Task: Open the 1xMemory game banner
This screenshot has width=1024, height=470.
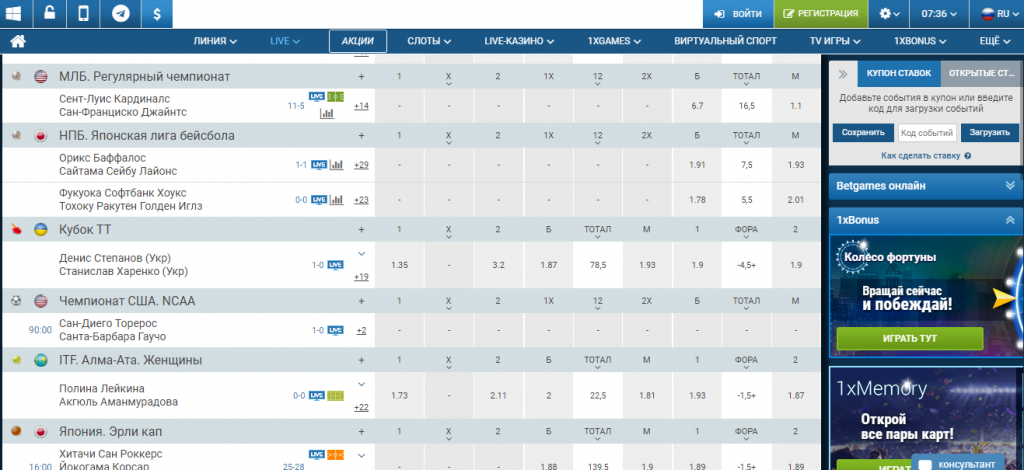Action: click(x=926, y=418)
